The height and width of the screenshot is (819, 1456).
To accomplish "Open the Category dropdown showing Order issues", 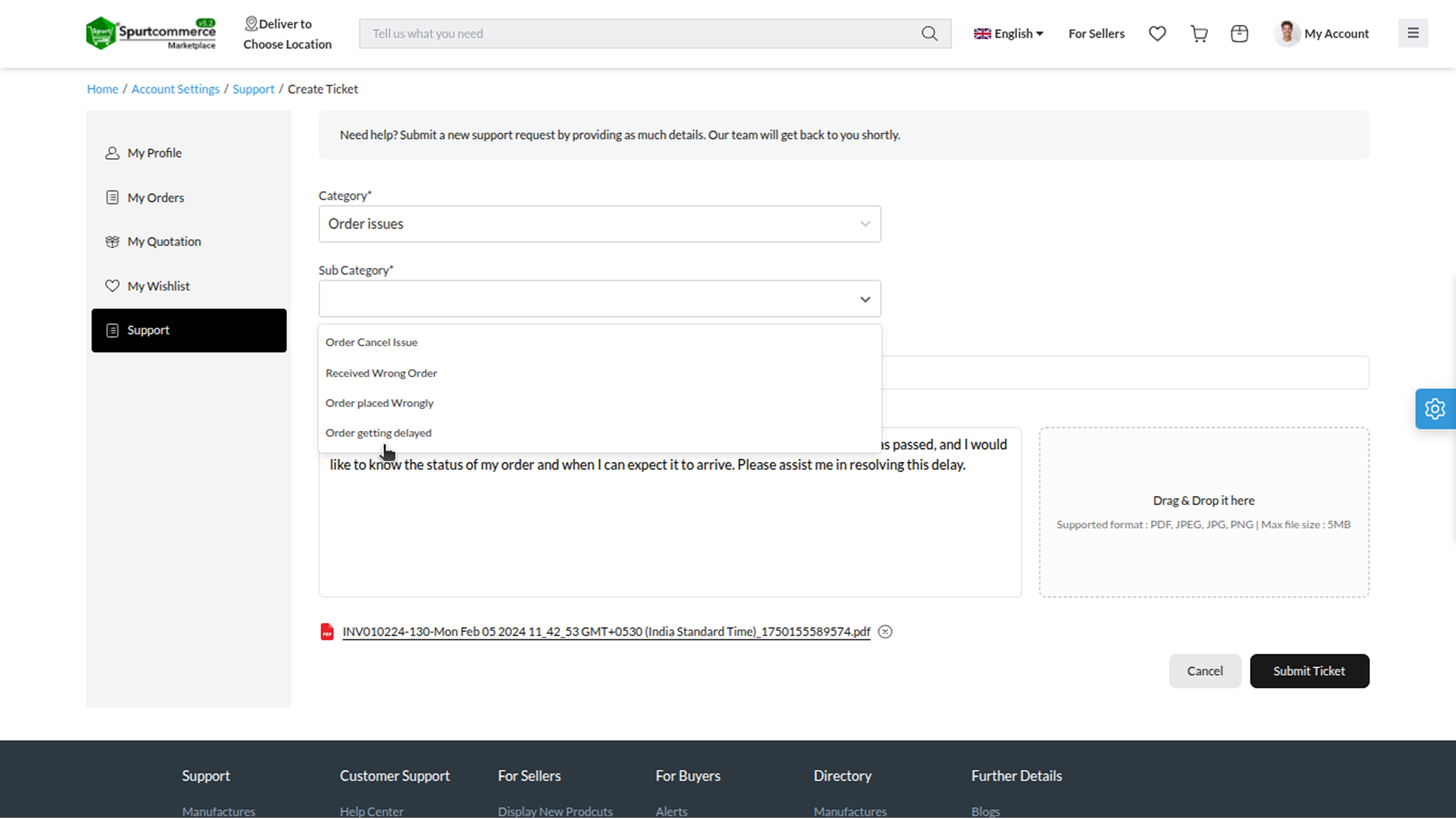I will pos(600,224).
